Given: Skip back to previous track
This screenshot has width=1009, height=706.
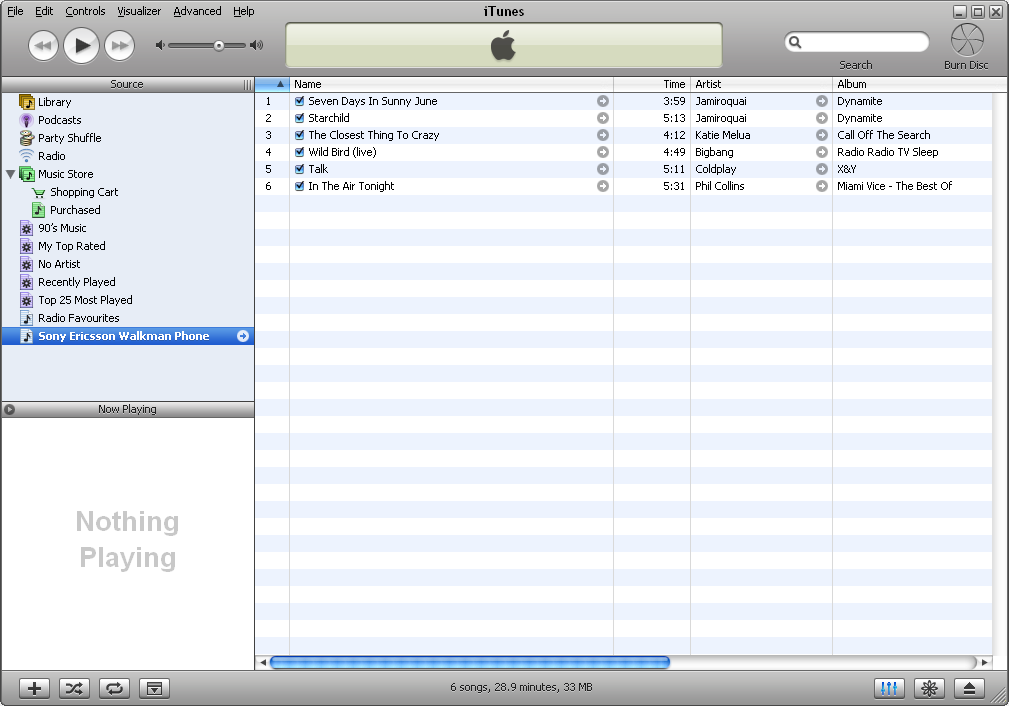Looking at the screenshot, I should pyautogui.click(x=43, y=46).
